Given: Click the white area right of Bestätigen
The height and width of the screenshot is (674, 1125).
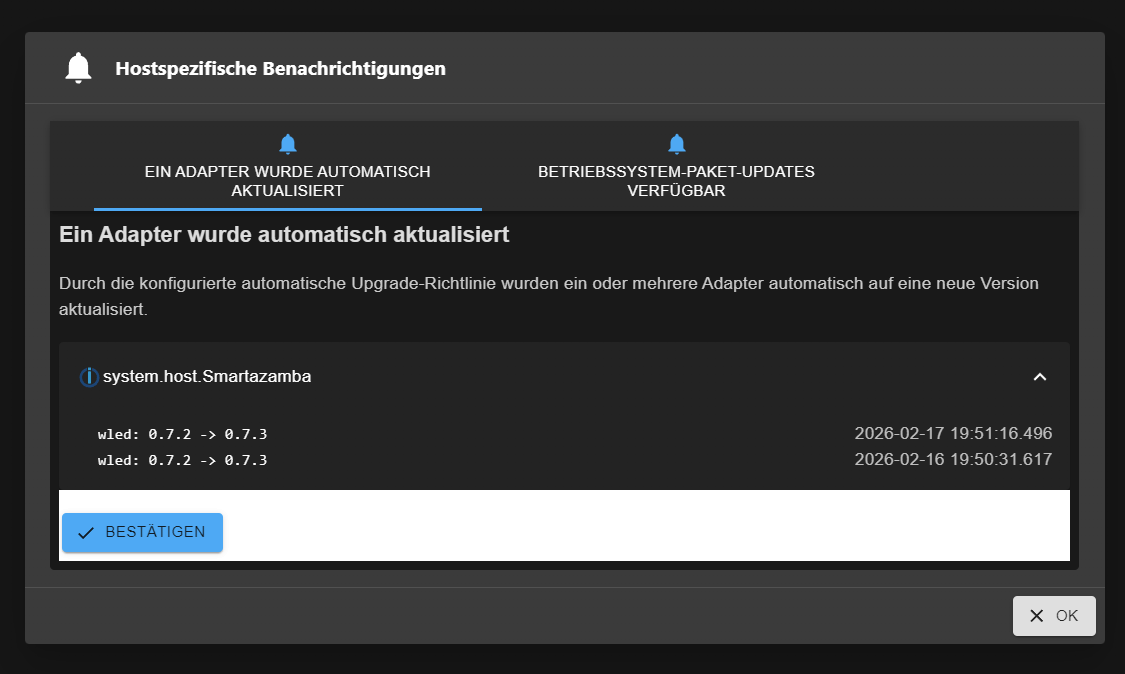Looking at the screenshot, I should click(x=640, y=528).
